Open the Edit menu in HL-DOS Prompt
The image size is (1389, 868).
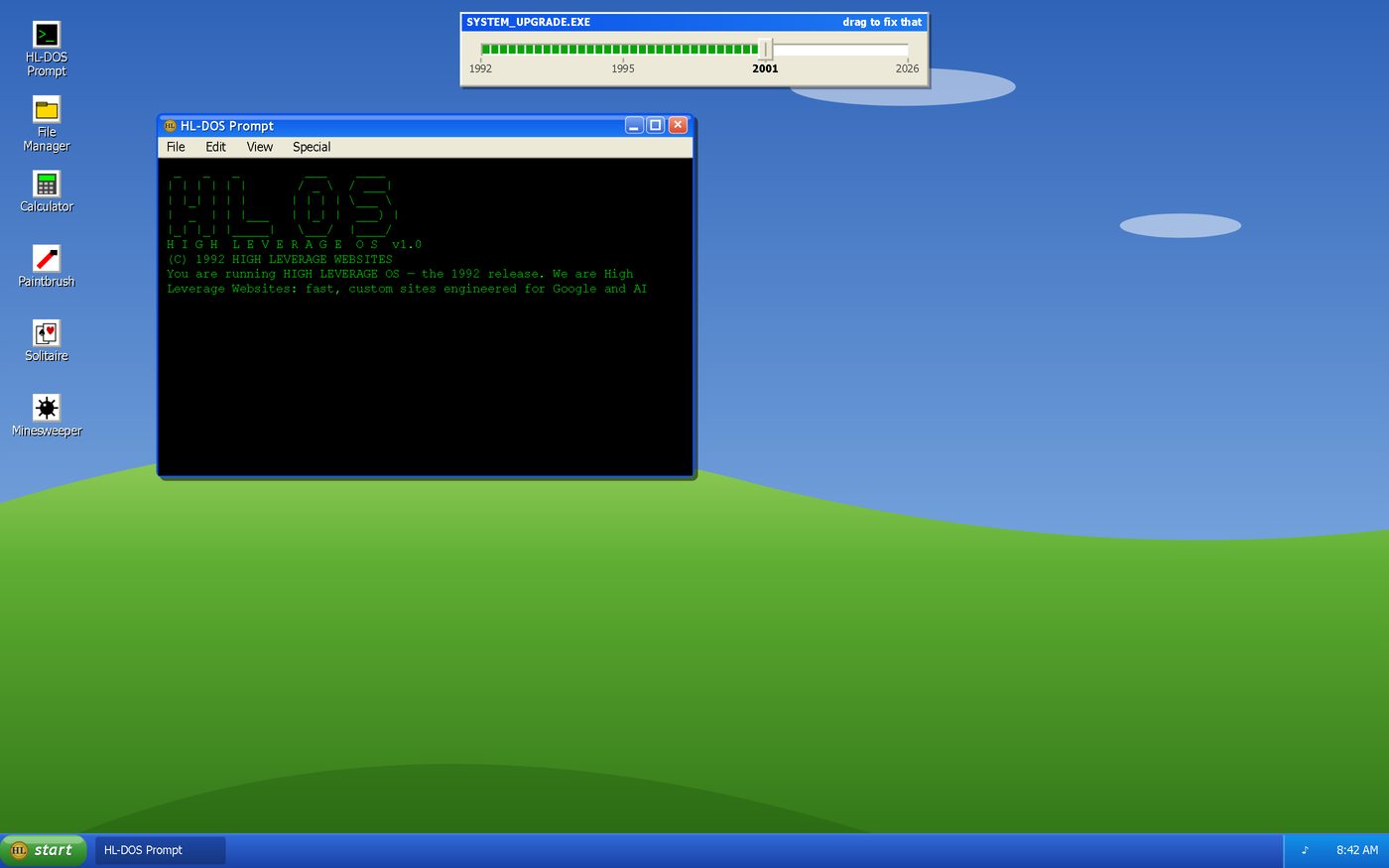tap(215, 147)
